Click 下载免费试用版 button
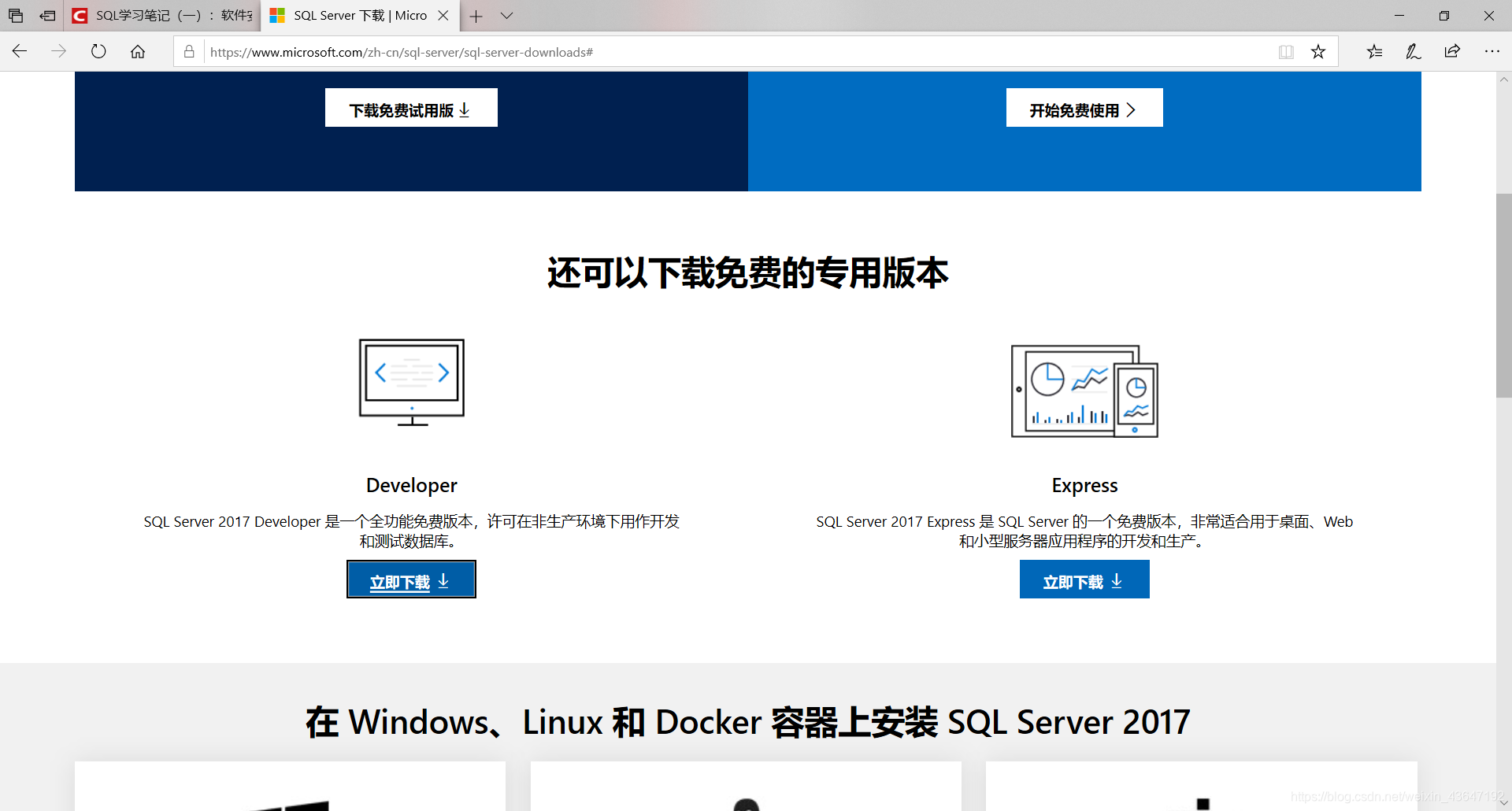1512x811 pixels. click(x=411, y=108)
